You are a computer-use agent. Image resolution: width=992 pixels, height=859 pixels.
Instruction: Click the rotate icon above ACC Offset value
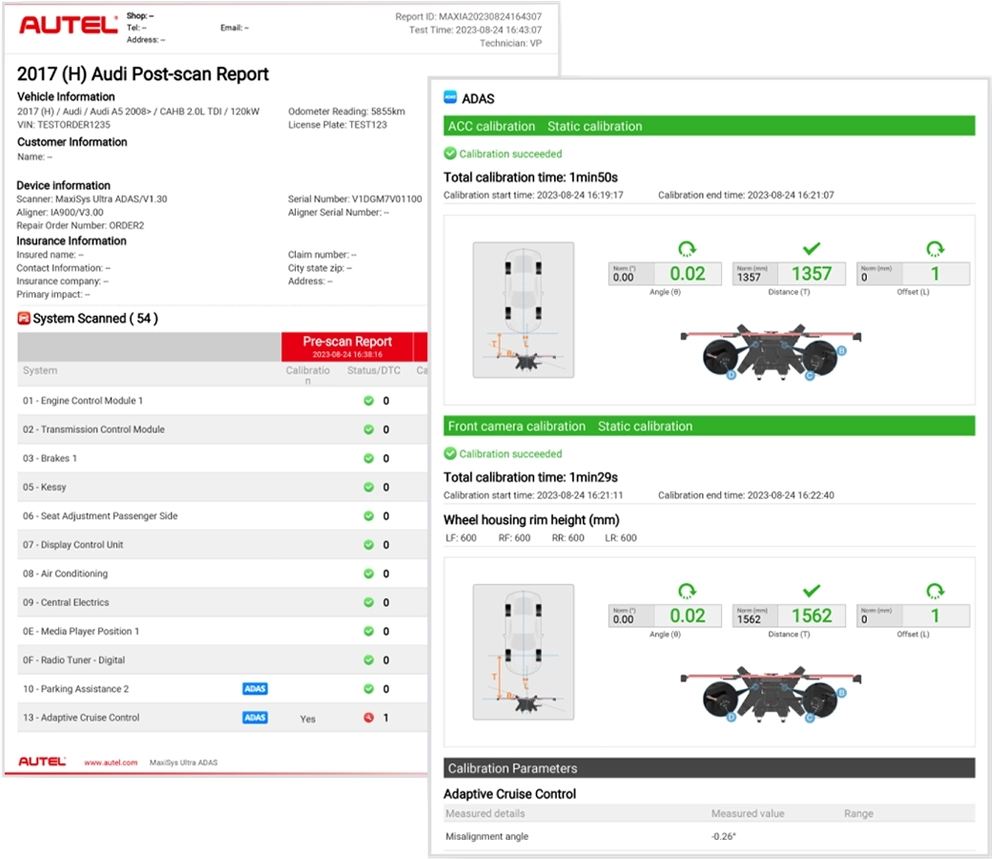935,249
